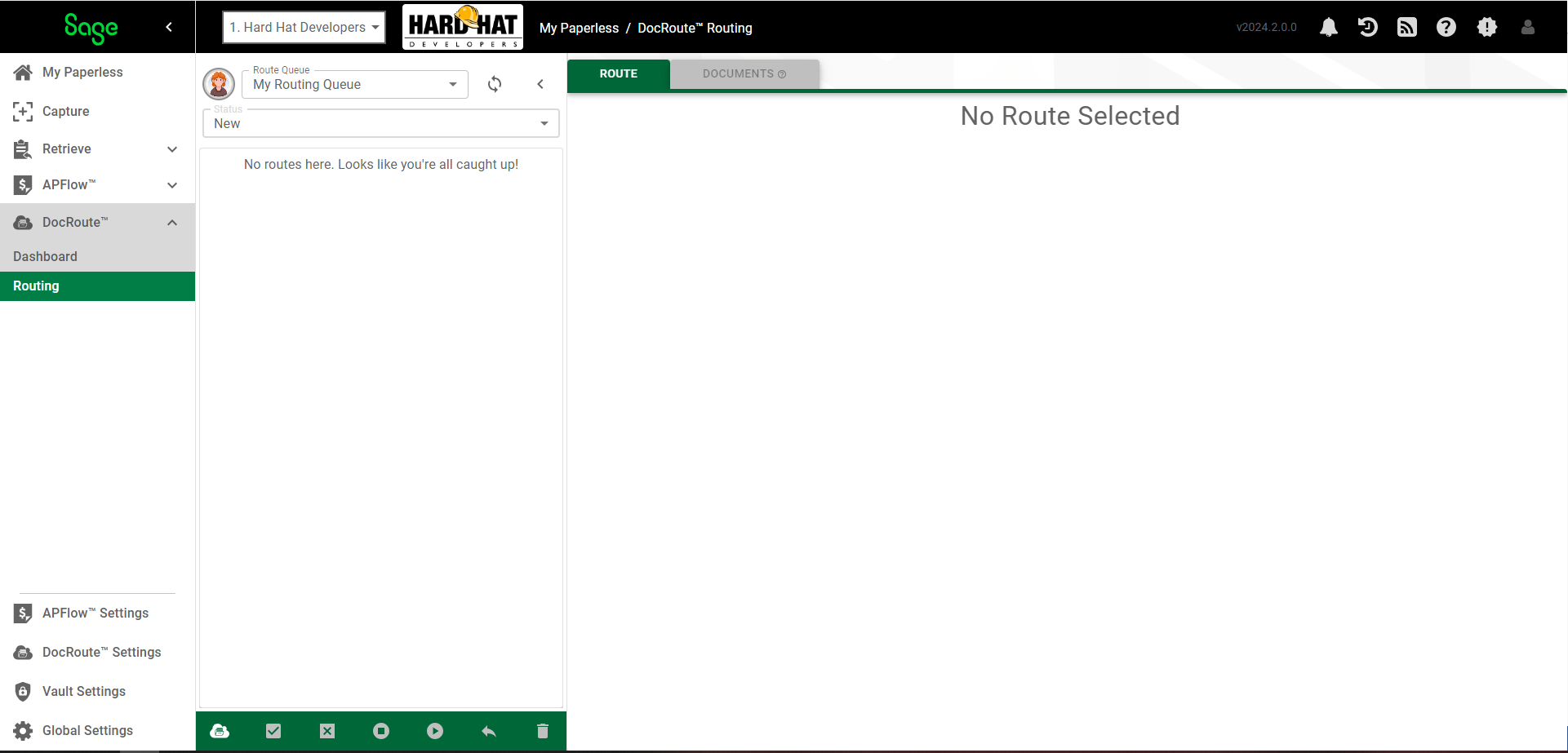This screenshot has width=1568, height=753.
Task: Open the DocRoute Dashboard
Action: pos(97,256)
